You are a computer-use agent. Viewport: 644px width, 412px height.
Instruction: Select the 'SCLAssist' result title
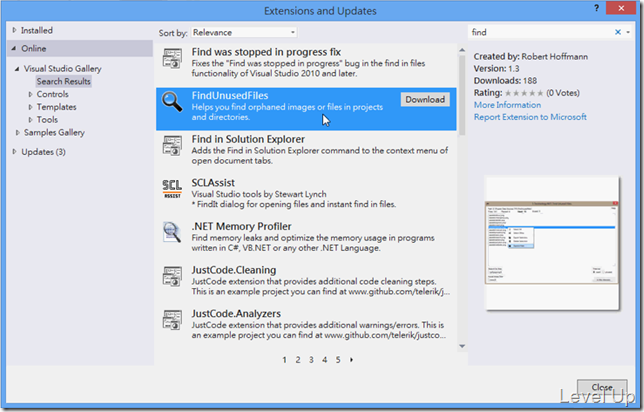tap(213, 183)
